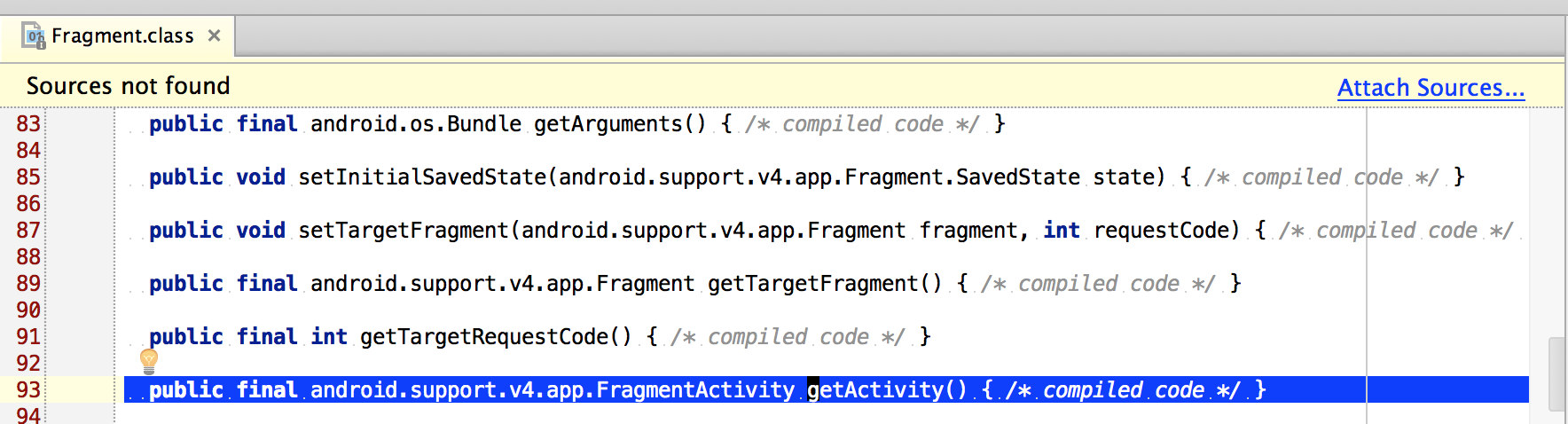Click line number 89 in the gutter
1568x424 pixels.
pos(28,283)
